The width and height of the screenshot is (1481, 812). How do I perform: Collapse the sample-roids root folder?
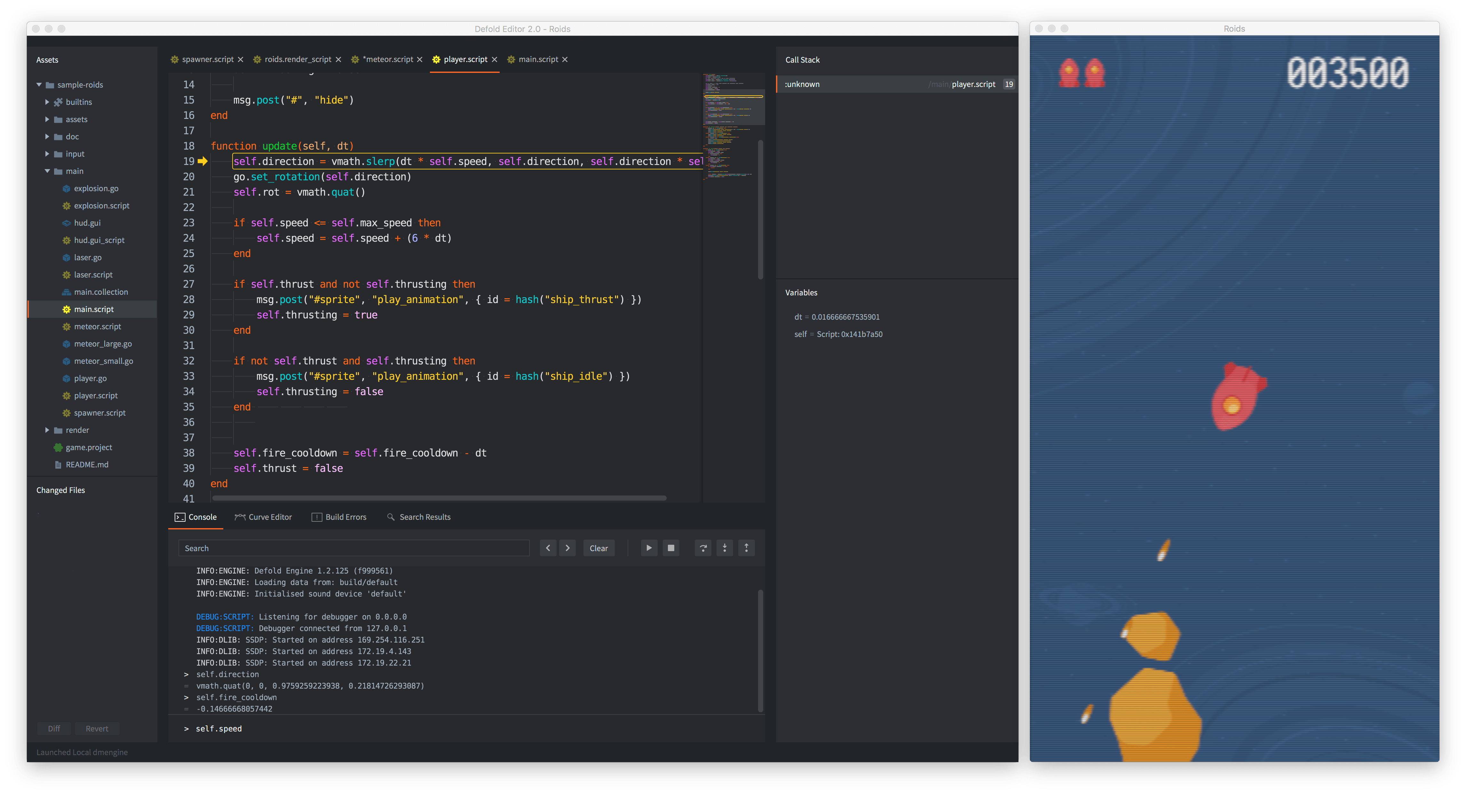(39, 84)
